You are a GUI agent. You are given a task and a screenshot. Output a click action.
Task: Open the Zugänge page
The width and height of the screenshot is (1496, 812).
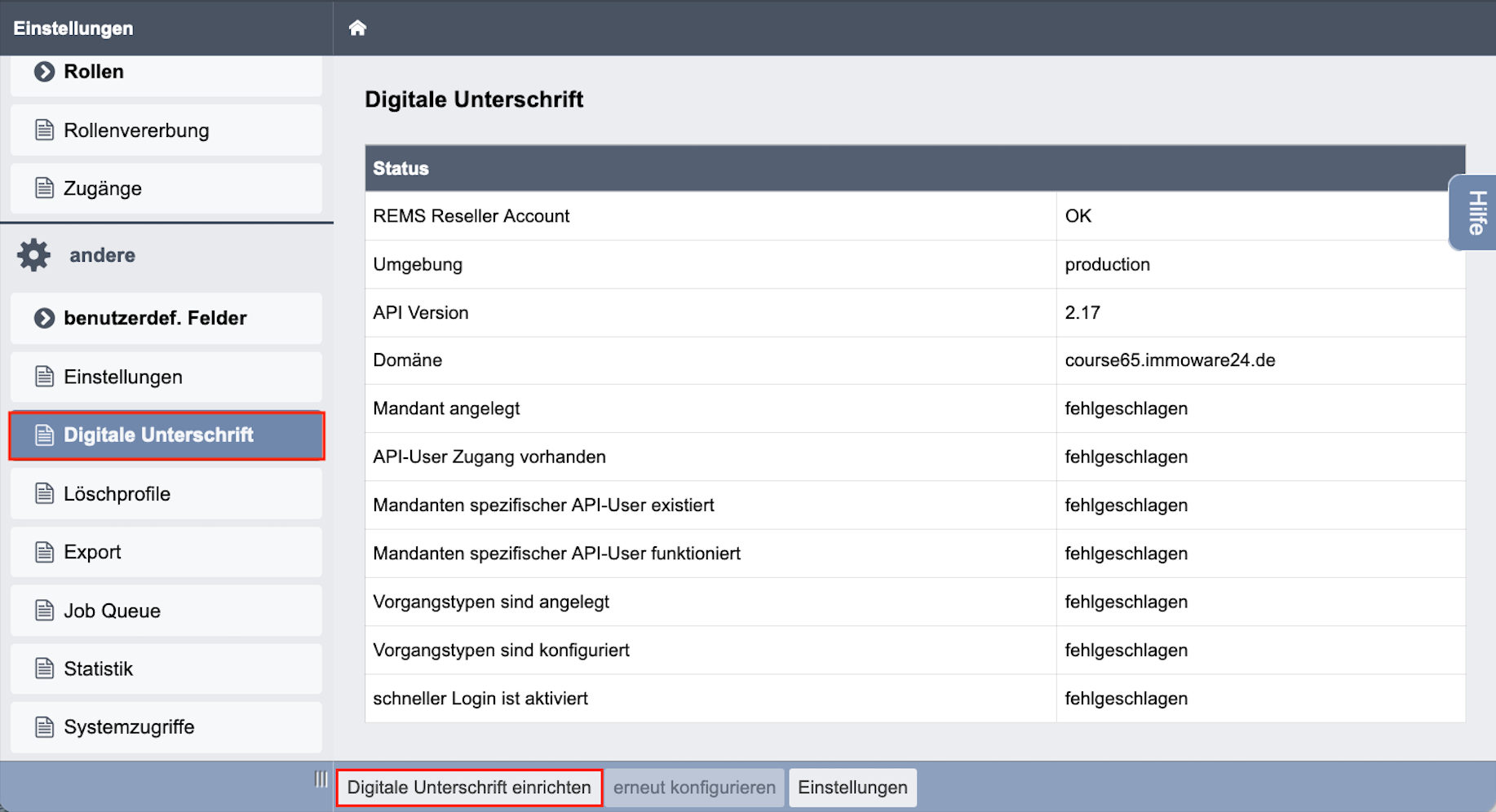coord(166,188)
